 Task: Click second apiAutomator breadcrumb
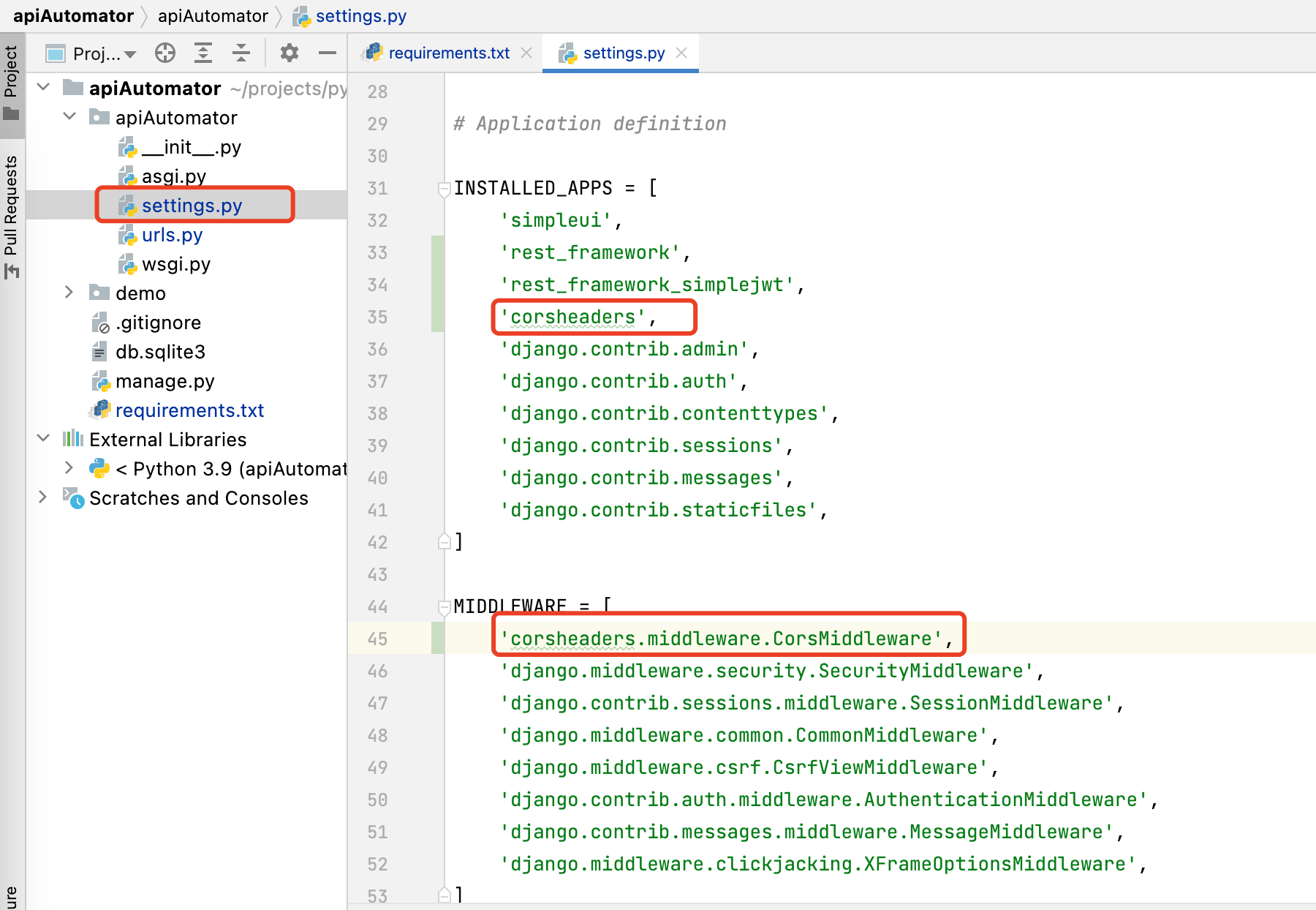tap(213, 15)
